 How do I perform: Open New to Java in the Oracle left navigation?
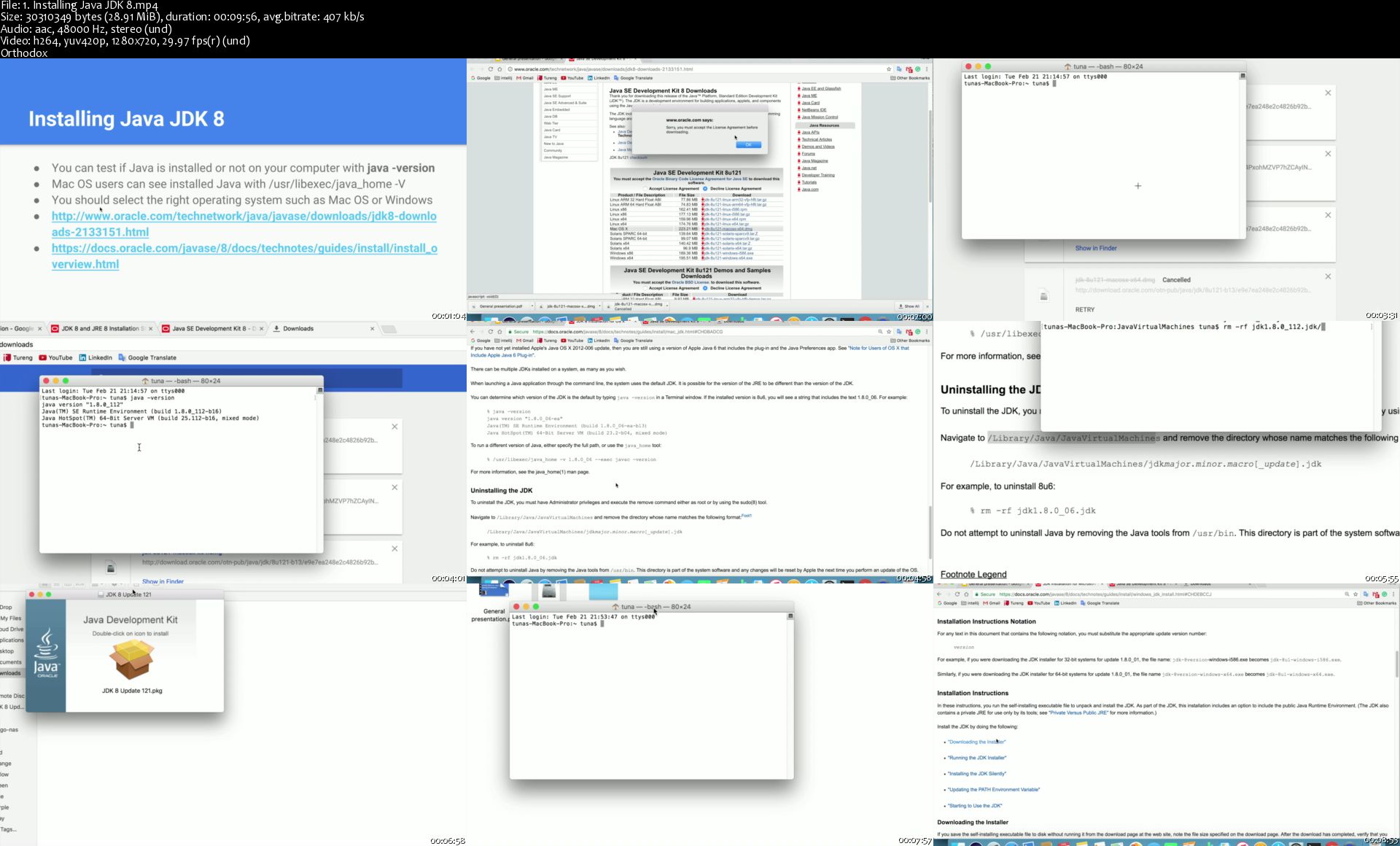(x=553, y=144)
